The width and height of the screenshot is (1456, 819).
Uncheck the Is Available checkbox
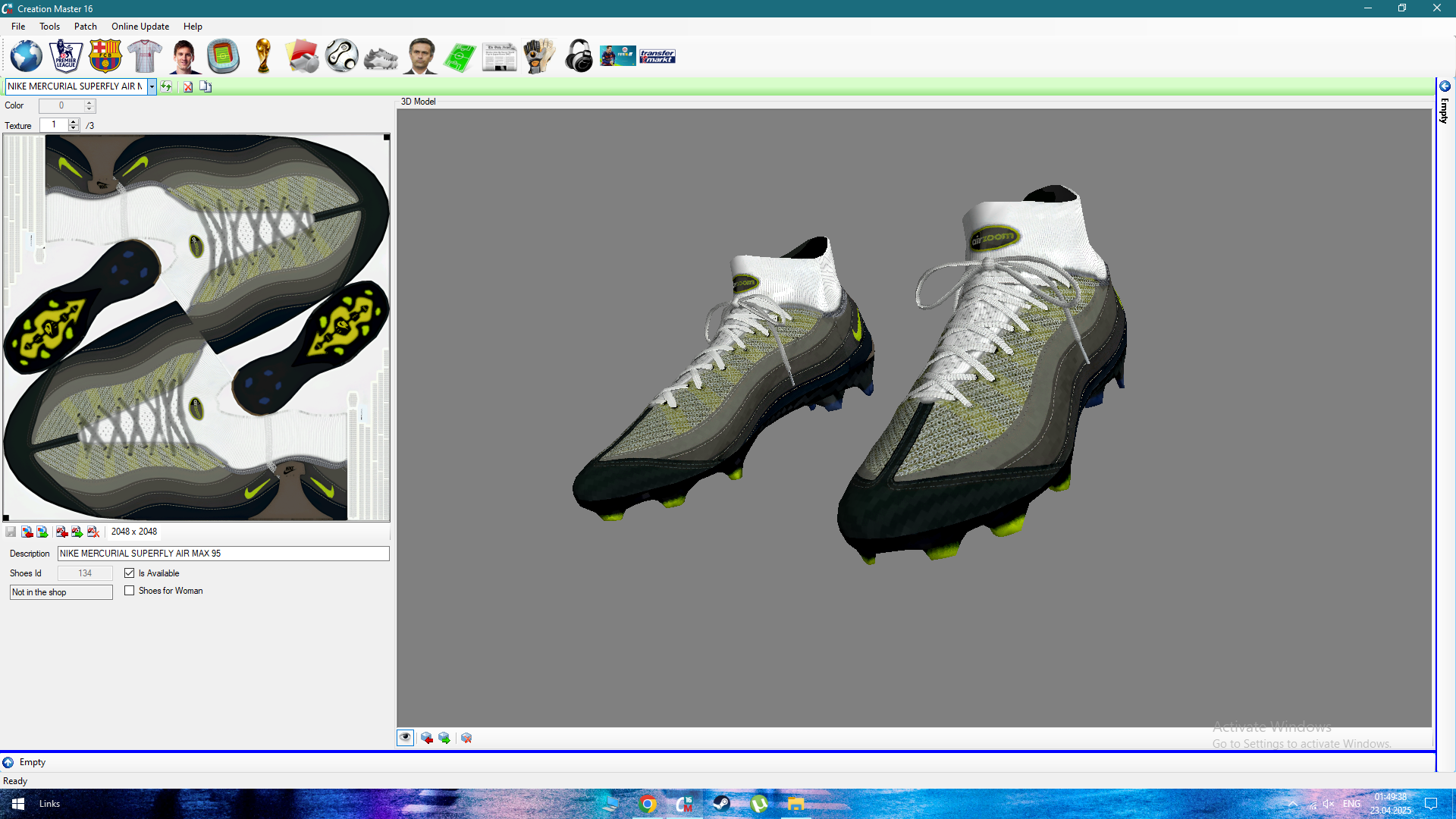click(130, 573)
